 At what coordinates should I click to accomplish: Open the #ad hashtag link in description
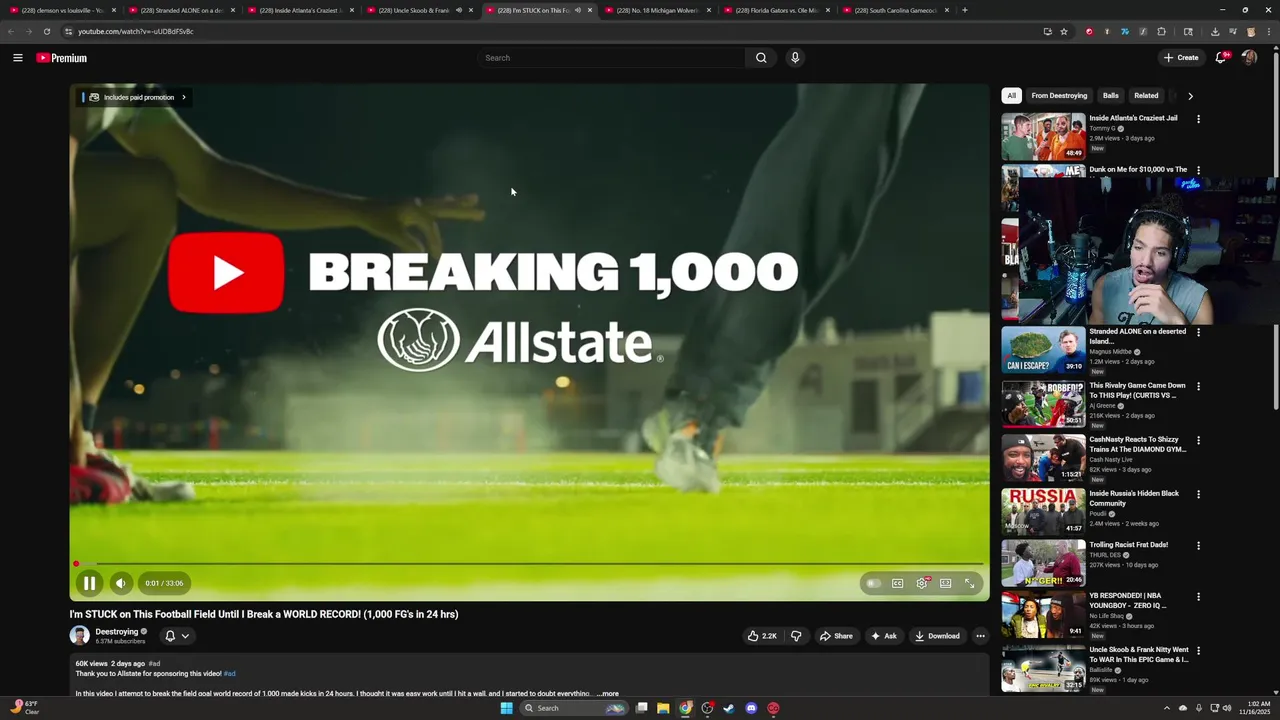pos(230,674)
